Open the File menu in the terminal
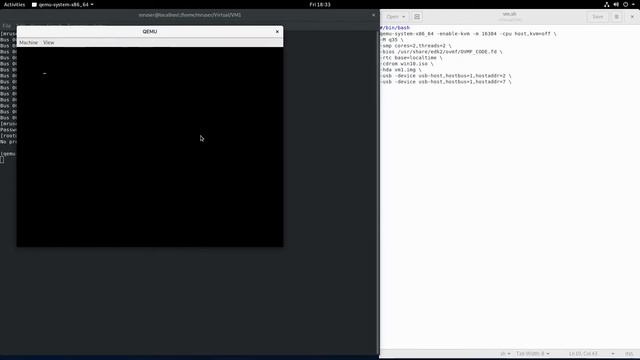The height and width of the screenshot is (360, 640). click(7, 26)
